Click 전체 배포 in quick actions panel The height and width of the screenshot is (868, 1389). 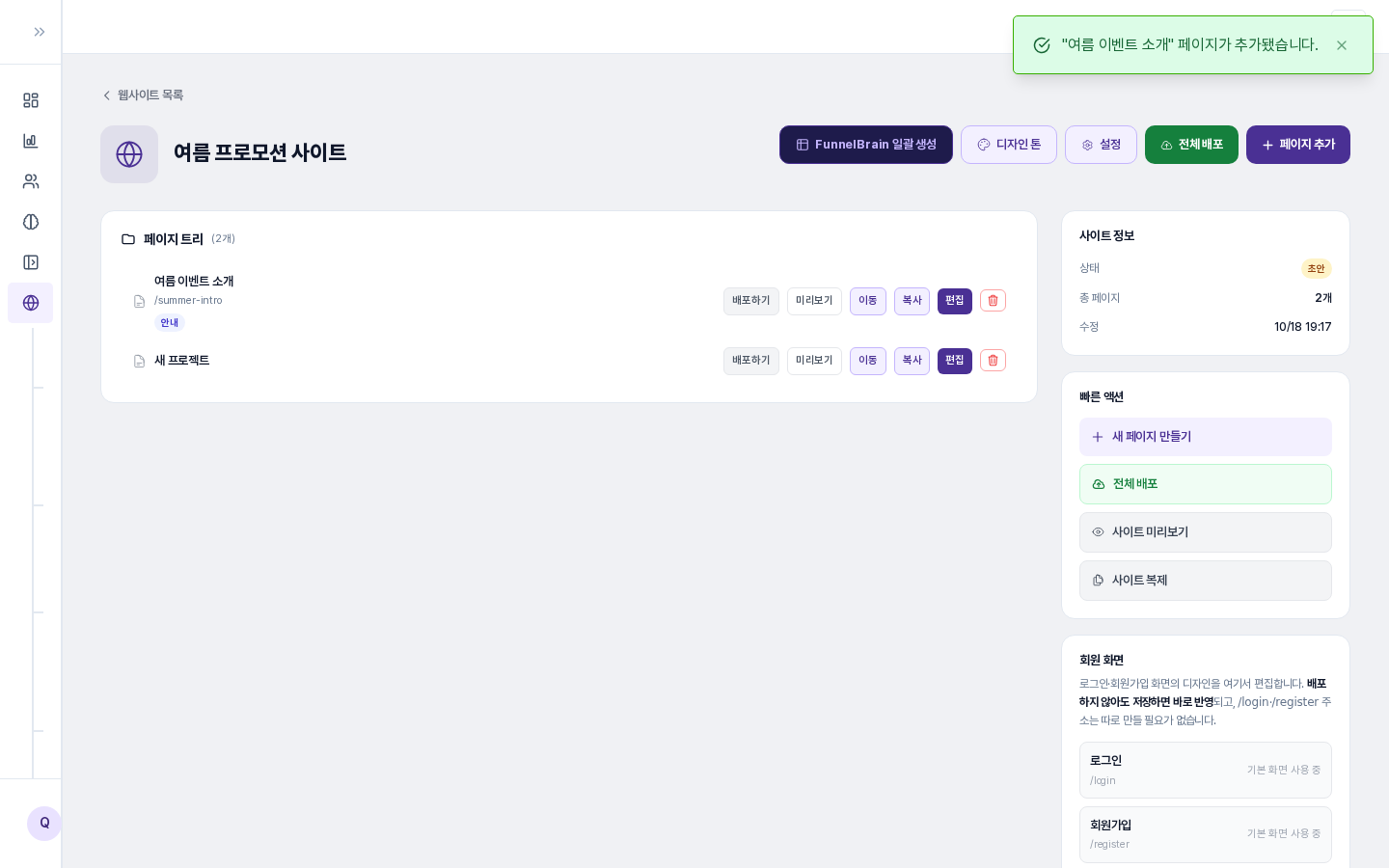[1206, 484]
